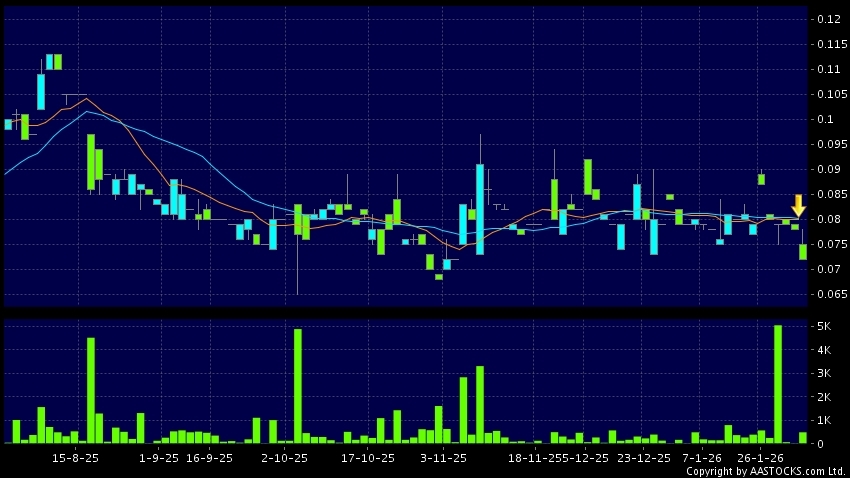Image resolution: width=850 pixels, height=478 pixels.
Task: Select the 23-12-25 date label
Action: [644, 457]
